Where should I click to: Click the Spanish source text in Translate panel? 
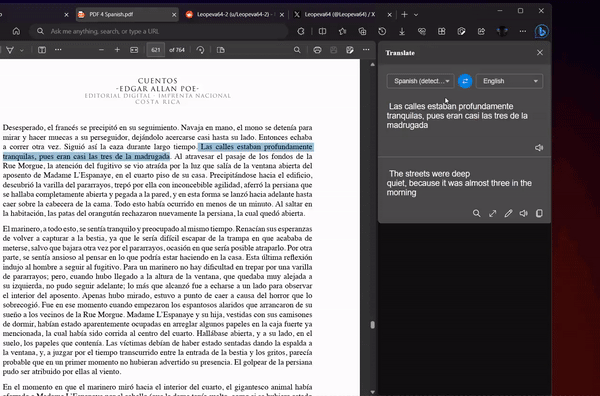457,116
